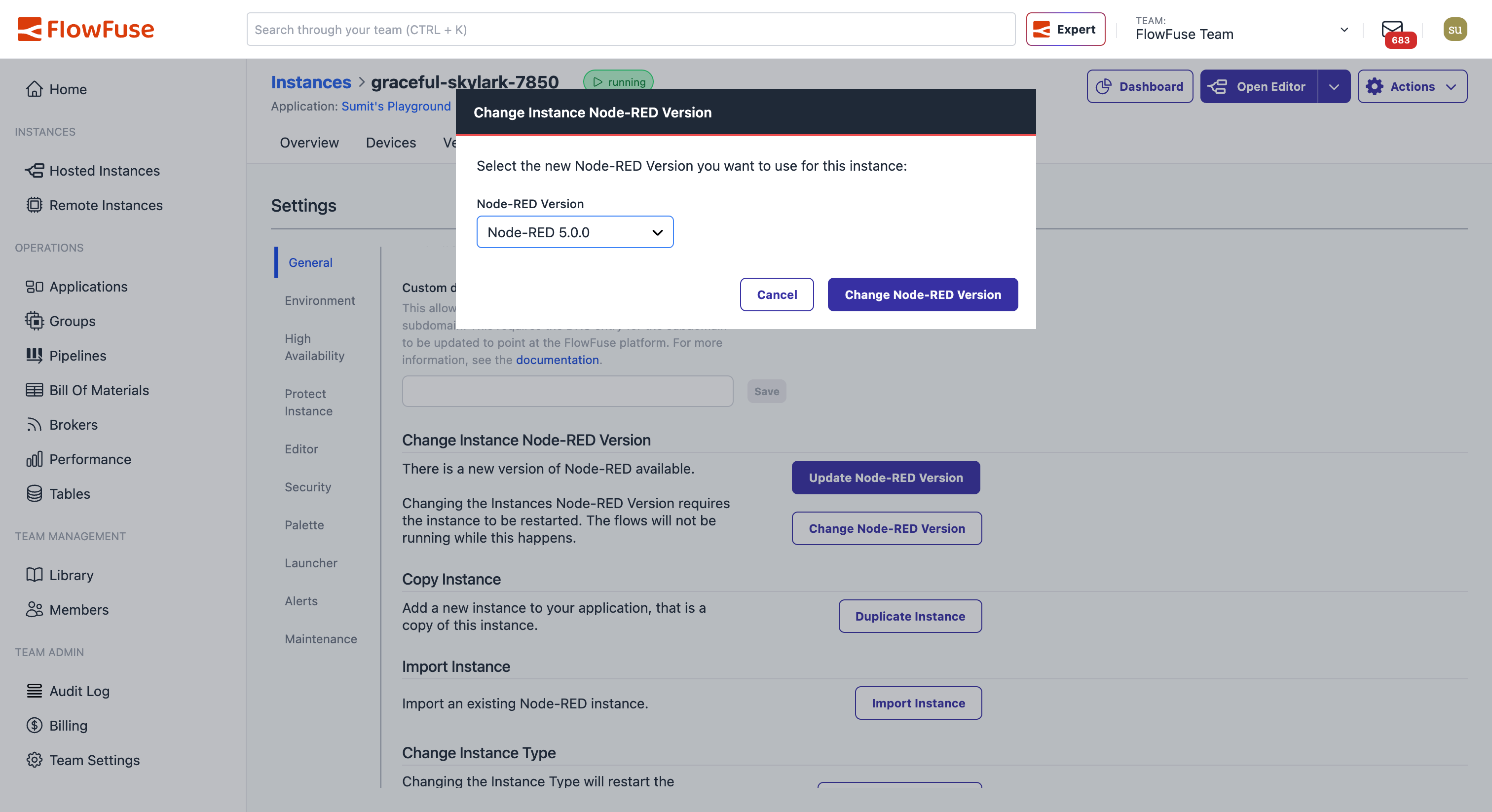Open Applications icon in sidebar

tap(34, 286)
